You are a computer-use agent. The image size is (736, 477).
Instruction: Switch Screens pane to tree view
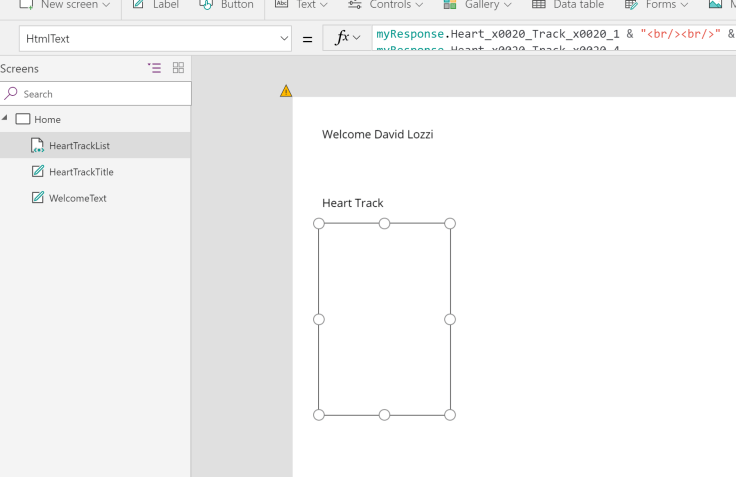(x=154, y=68)
